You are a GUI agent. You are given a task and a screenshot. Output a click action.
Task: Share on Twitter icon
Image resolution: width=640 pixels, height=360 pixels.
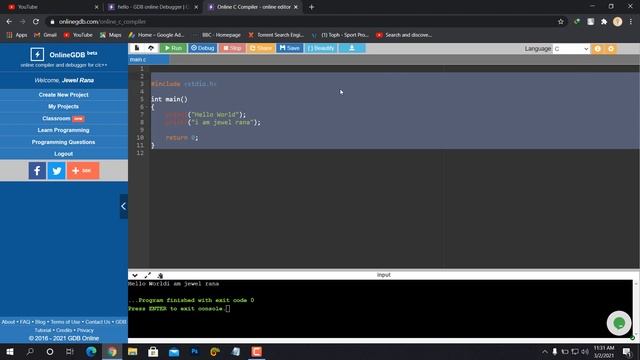(x=56, y=171)
